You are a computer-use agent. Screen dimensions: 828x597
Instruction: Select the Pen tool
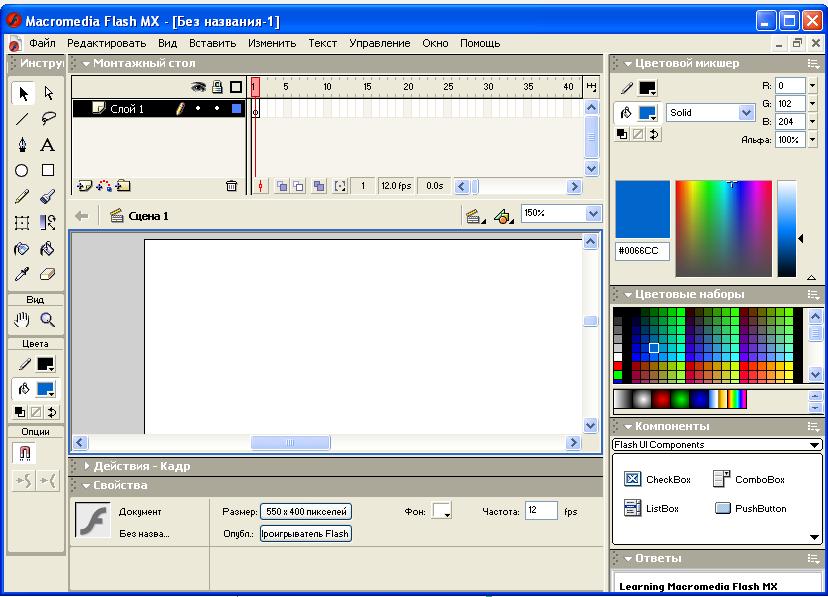(x=22, y=145)
